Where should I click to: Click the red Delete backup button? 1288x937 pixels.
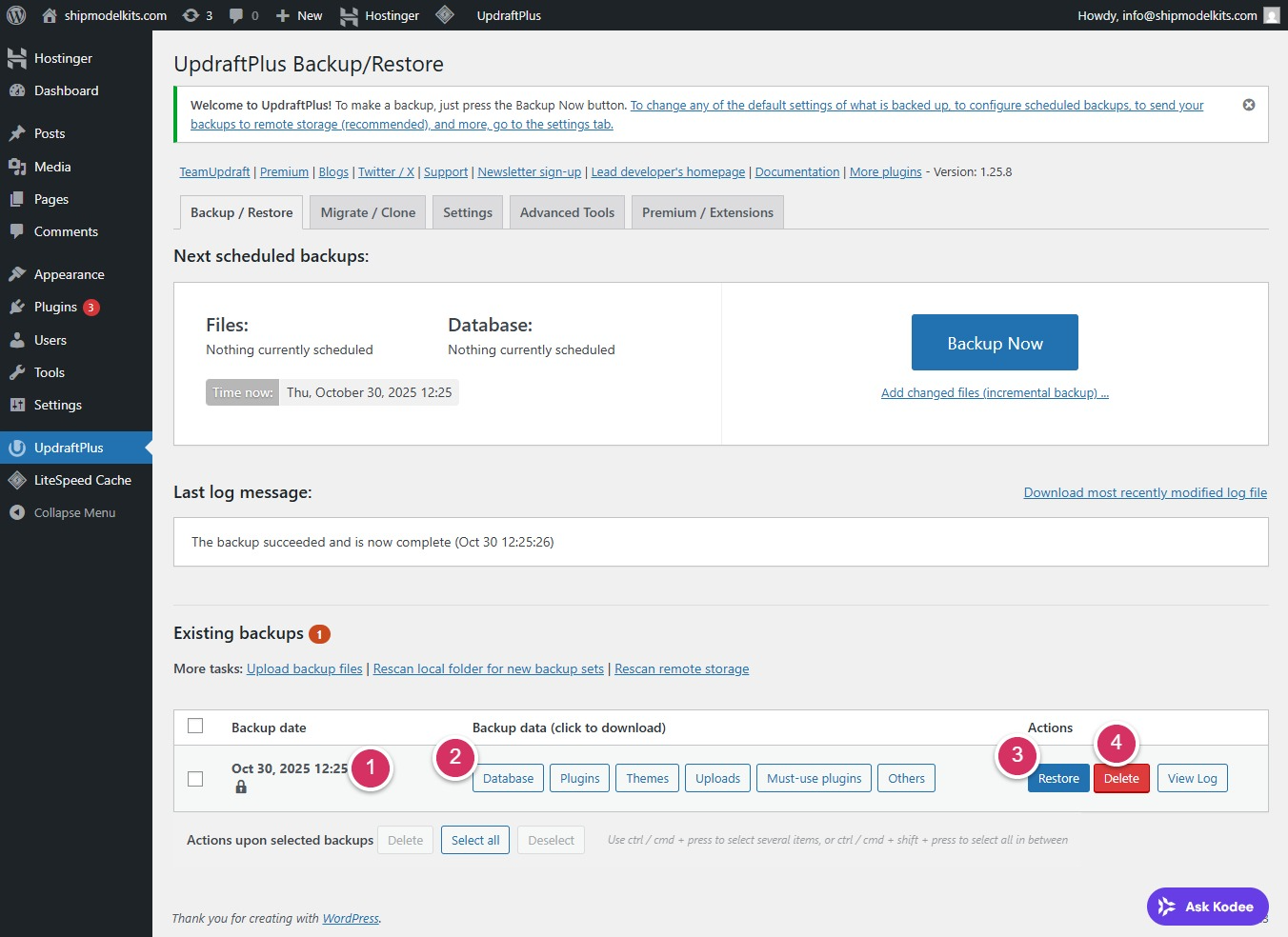coord(1120,778)
